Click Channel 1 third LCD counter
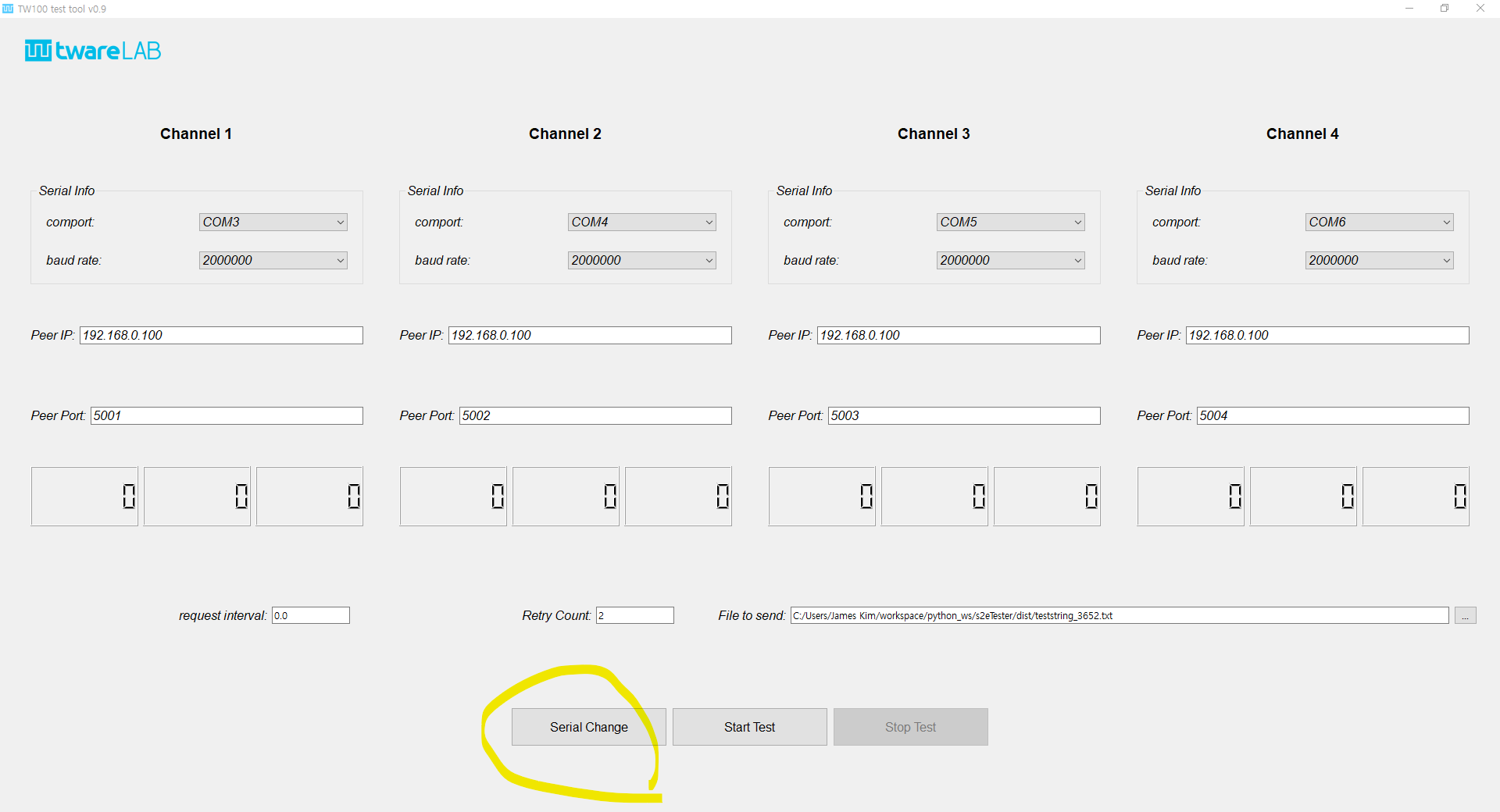The image size is (1500, 812). [309, 497]
